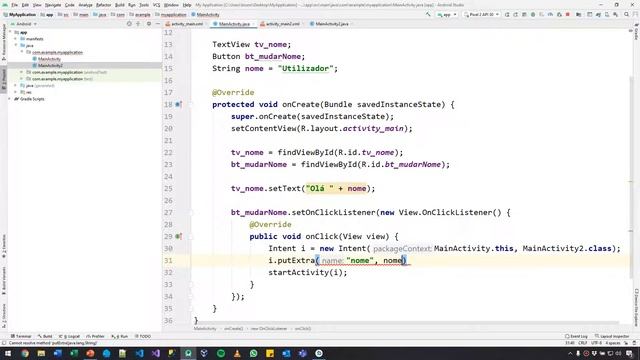Expand the manifests folder
Image resolution: width=640 pixels, height=360 pixels.
pos(16,39)
